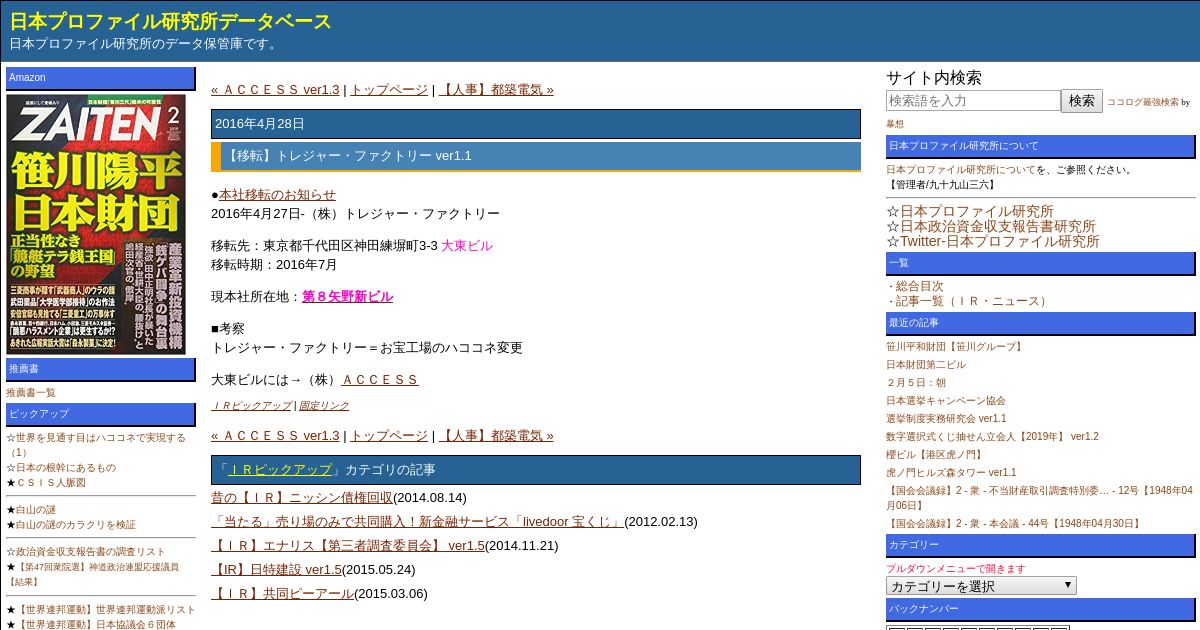Open 国会会議録 衆 本会議 44号 post
1200x630 pixels.
coord(1014,523)
